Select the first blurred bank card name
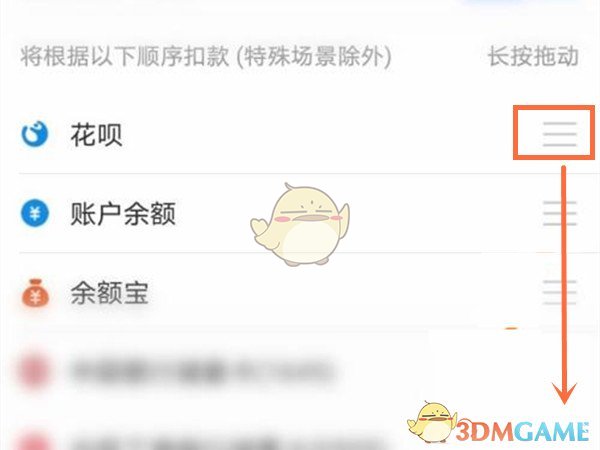The image size is (600, 450). coord(202,370)
